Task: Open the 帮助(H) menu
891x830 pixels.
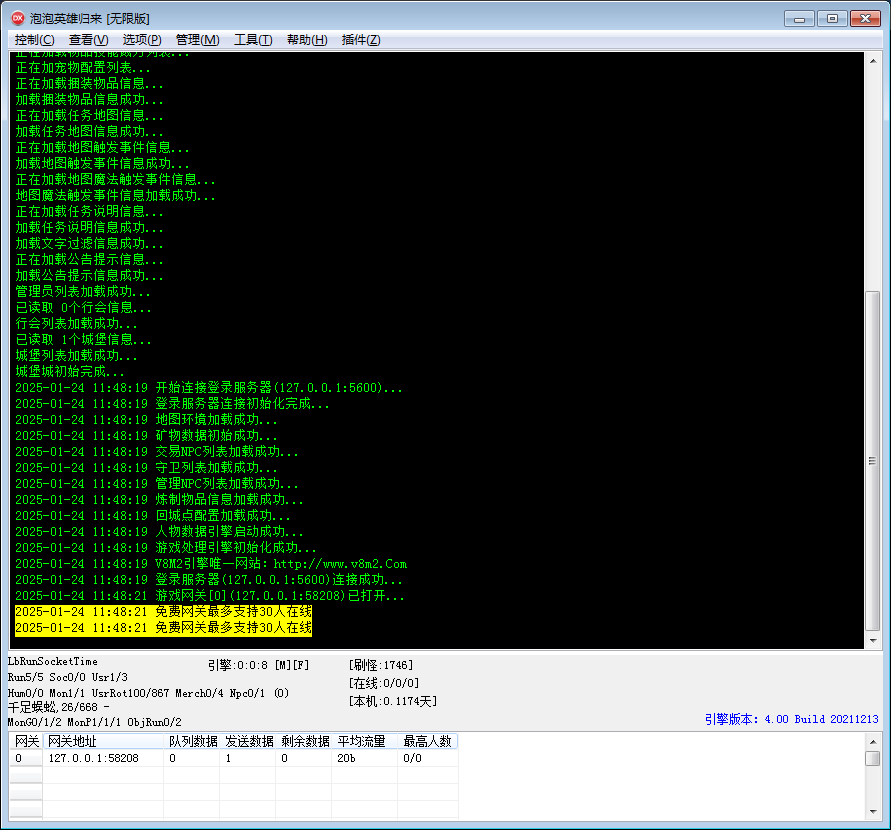Action: (307, 40)
